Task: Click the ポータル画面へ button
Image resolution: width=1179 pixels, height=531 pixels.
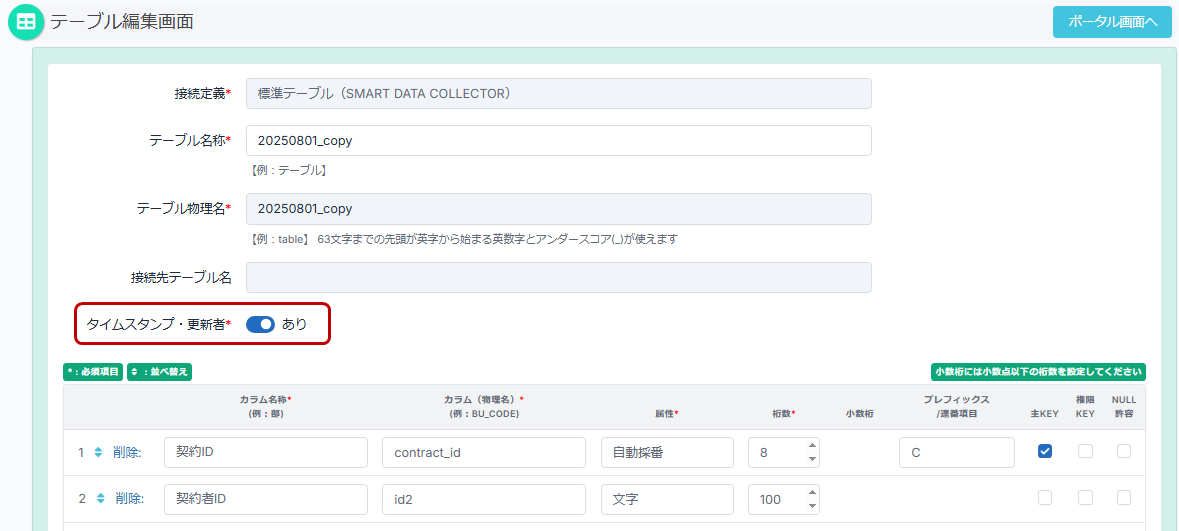Action: pyautogui.click(x=1111, y=22)
